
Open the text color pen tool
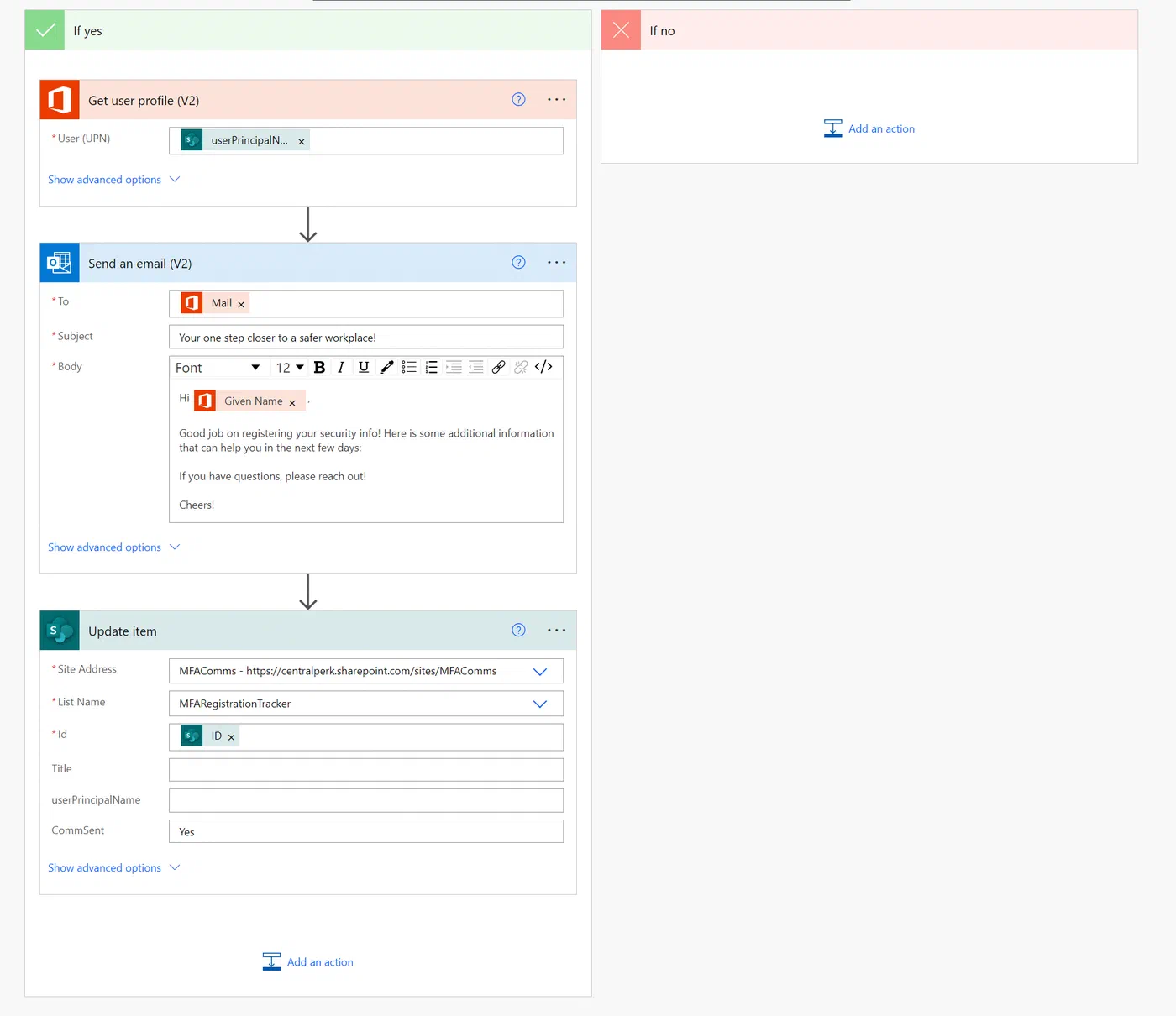(386, 367)
